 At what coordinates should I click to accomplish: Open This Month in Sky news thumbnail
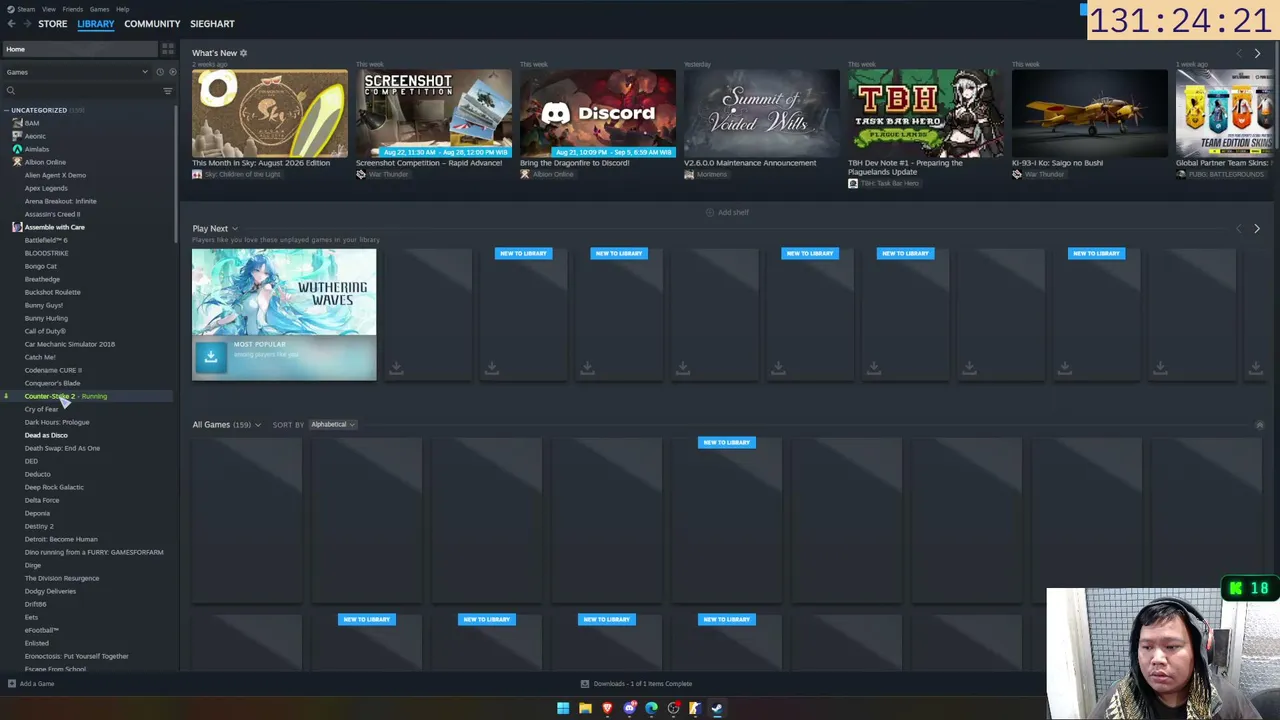point(270,113)
